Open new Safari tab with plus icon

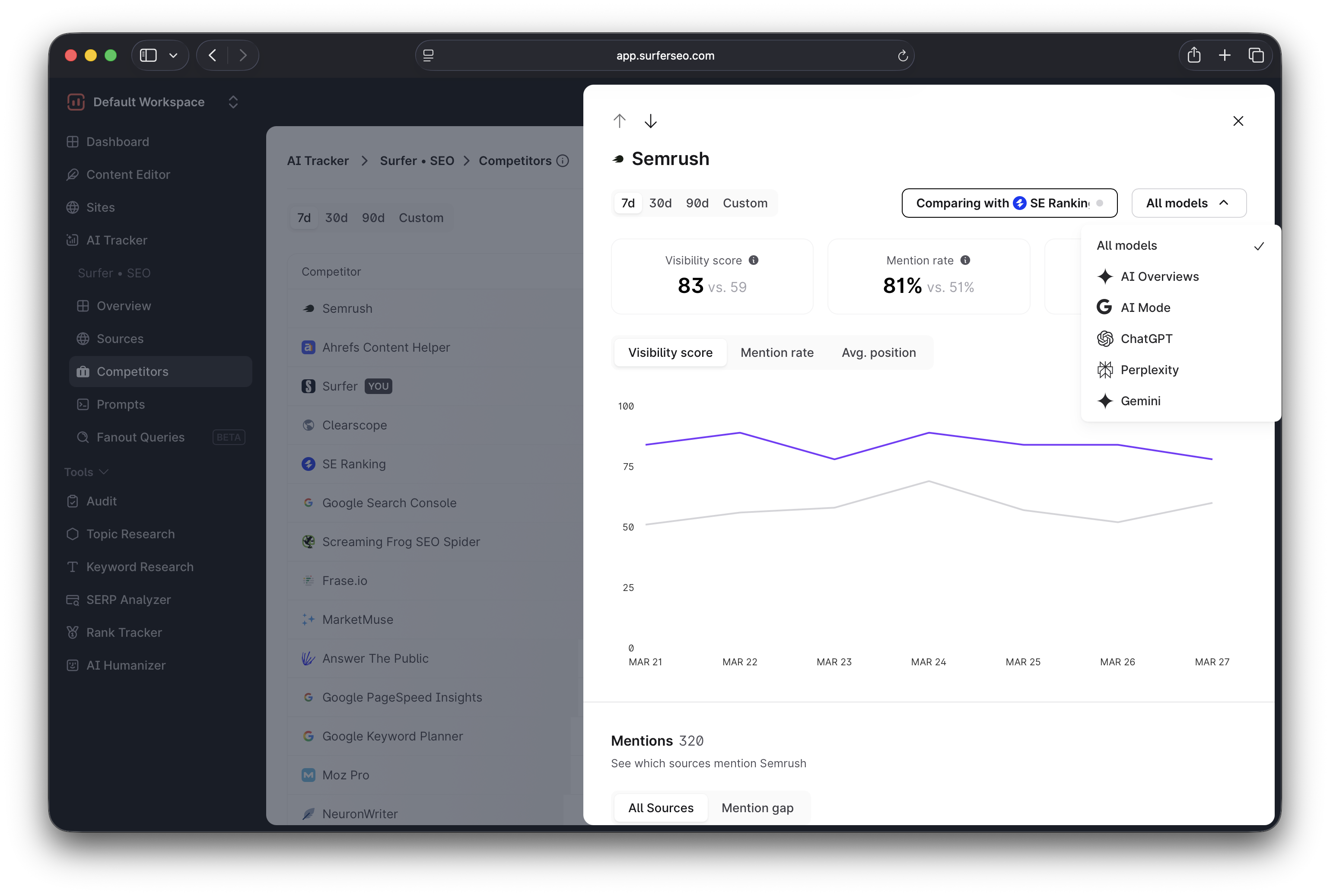click(x=1225, y=55)
